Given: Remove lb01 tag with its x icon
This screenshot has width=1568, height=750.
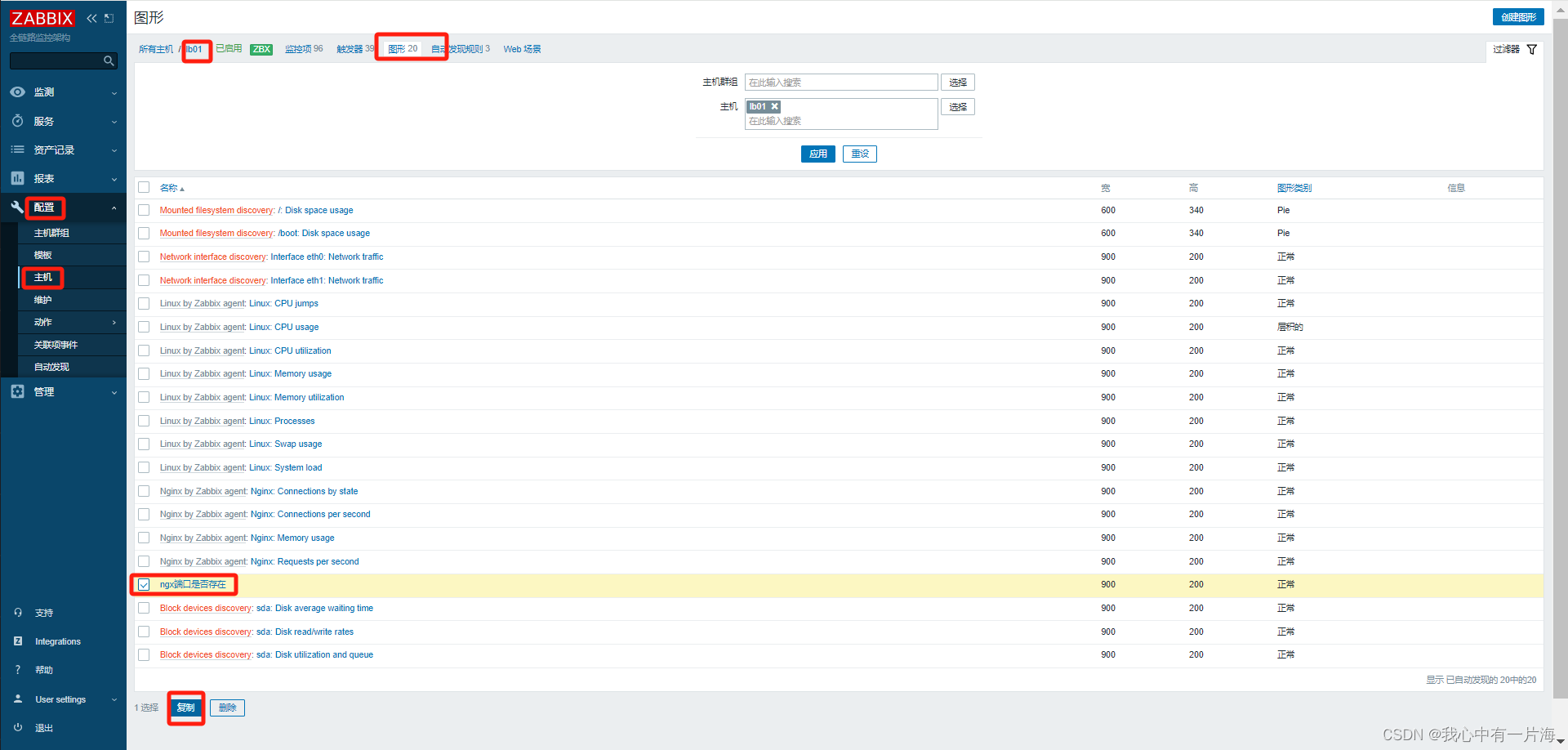Looking at the screenshot, I should 775,106.
